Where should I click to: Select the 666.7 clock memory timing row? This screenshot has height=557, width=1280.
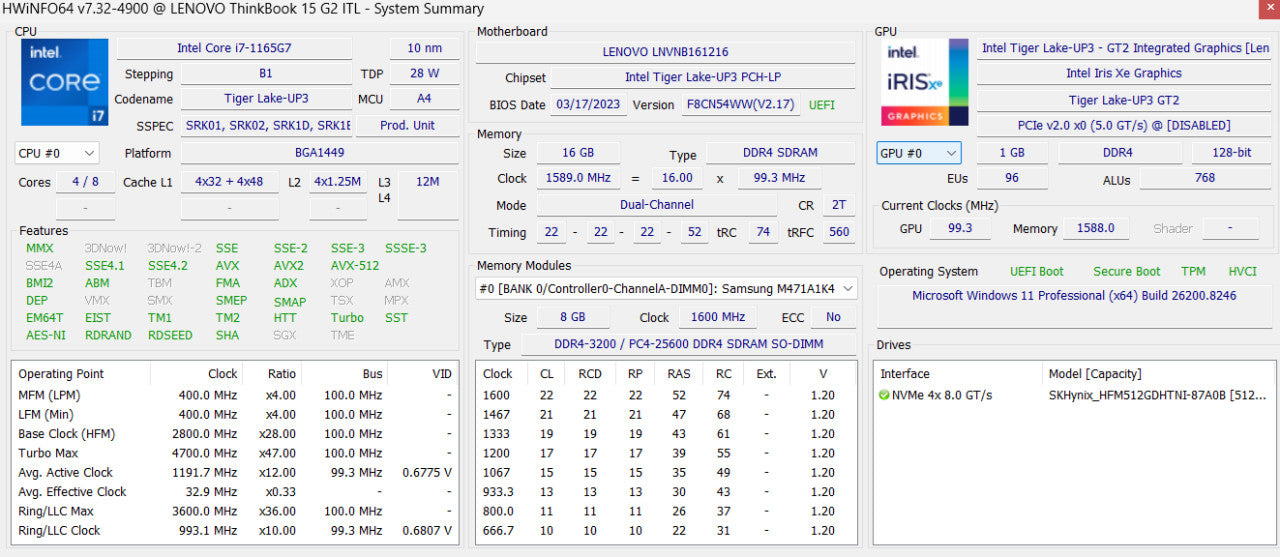pos(666,531)
